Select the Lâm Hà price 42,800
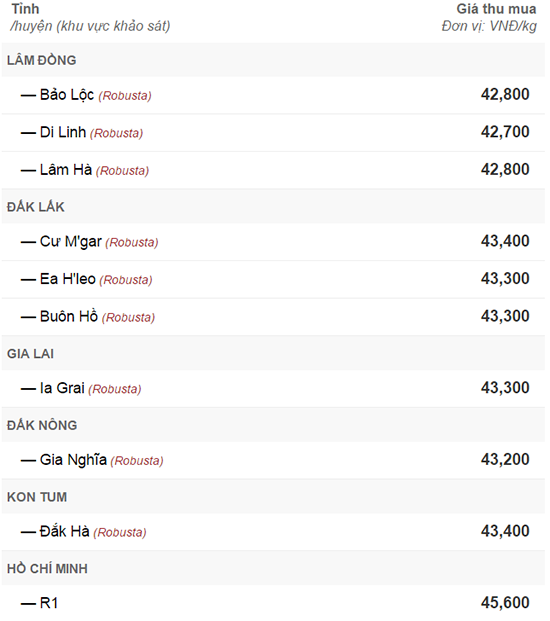 pos(505,170)
